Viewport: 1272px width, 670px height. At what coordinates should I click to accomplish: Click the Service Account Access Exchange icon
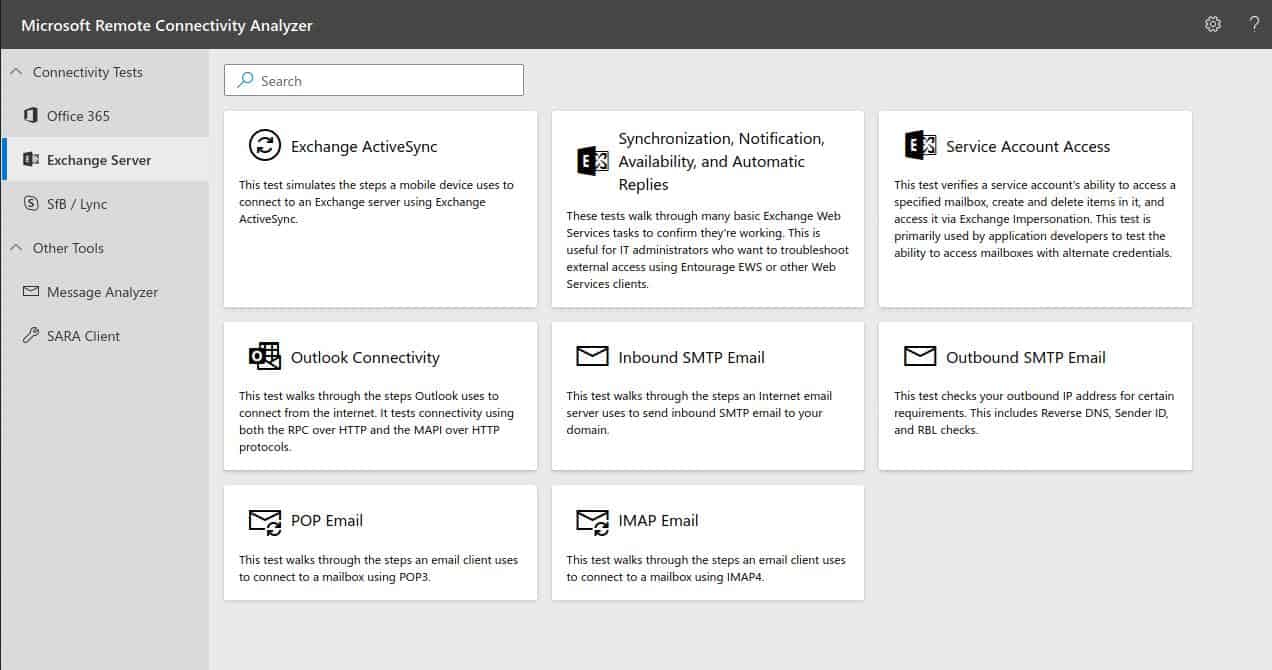(x=920, y=145)
